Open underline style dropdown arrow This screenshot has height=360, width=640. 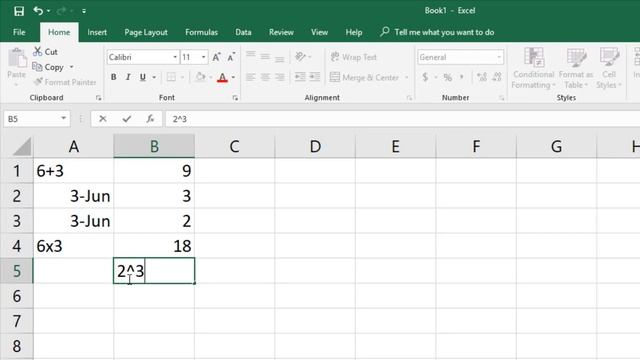click(x=154, y=77)
